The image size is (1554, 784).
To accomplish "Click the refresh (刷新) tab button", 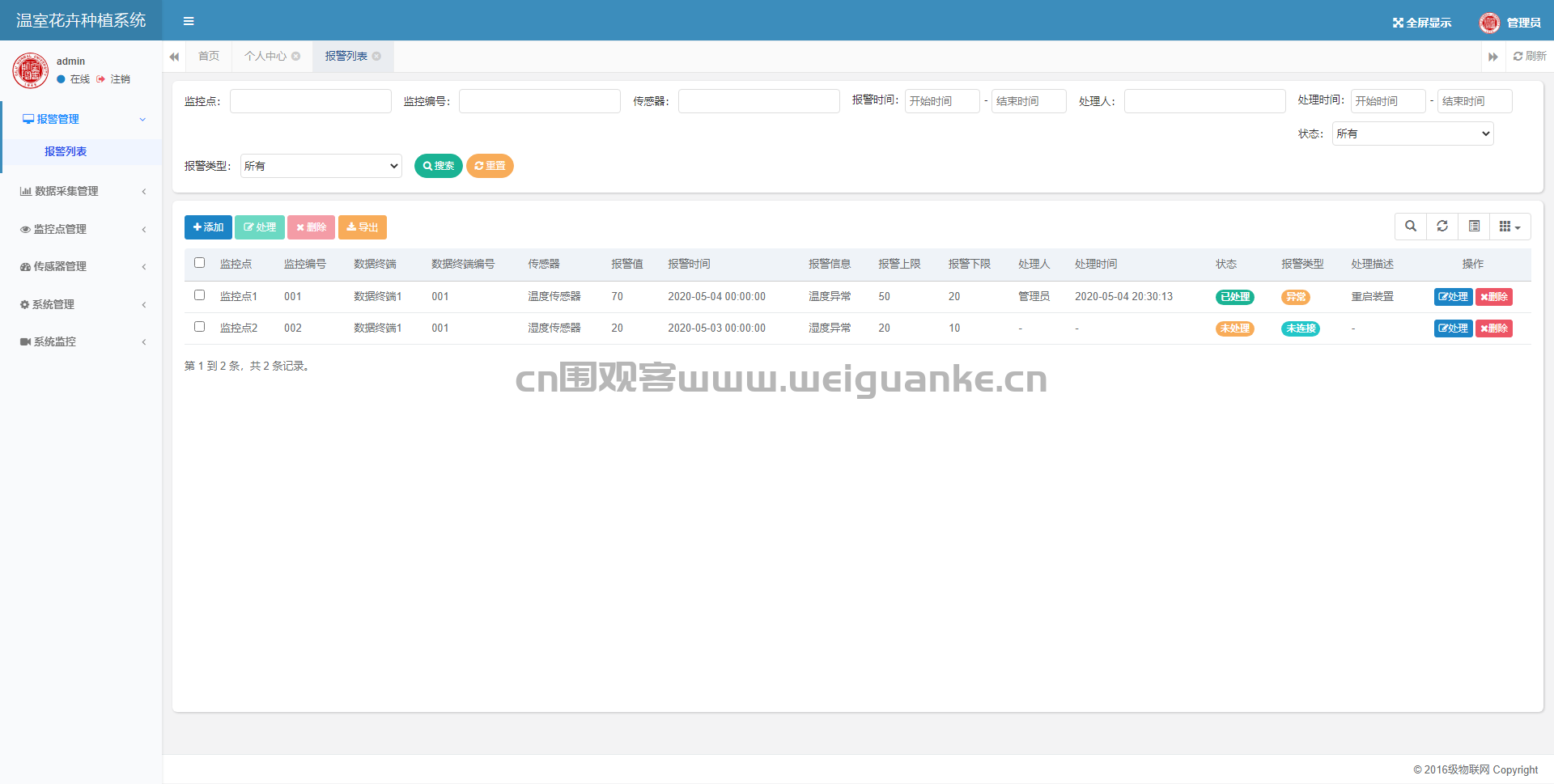I will 1530,56.
